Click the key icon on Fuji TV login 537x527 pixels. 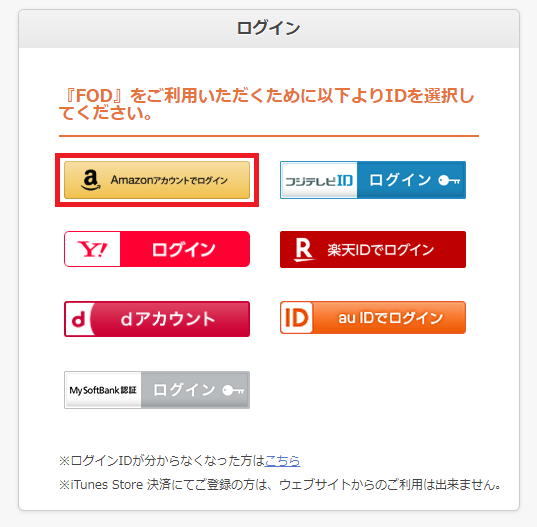click(x=449, y=180)
